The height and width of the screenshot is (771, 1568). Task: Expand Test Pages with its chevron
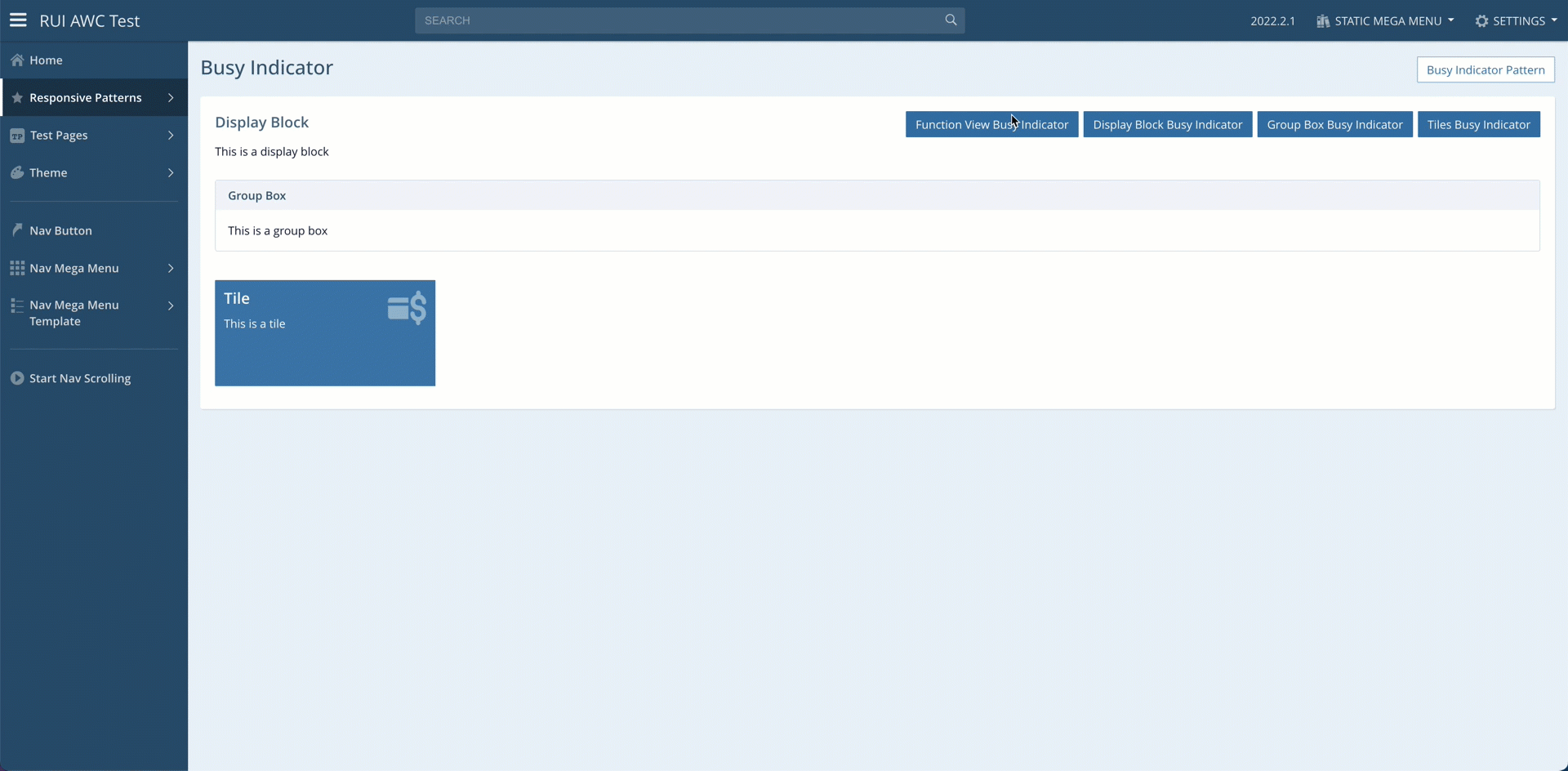[x=171, y=136]
